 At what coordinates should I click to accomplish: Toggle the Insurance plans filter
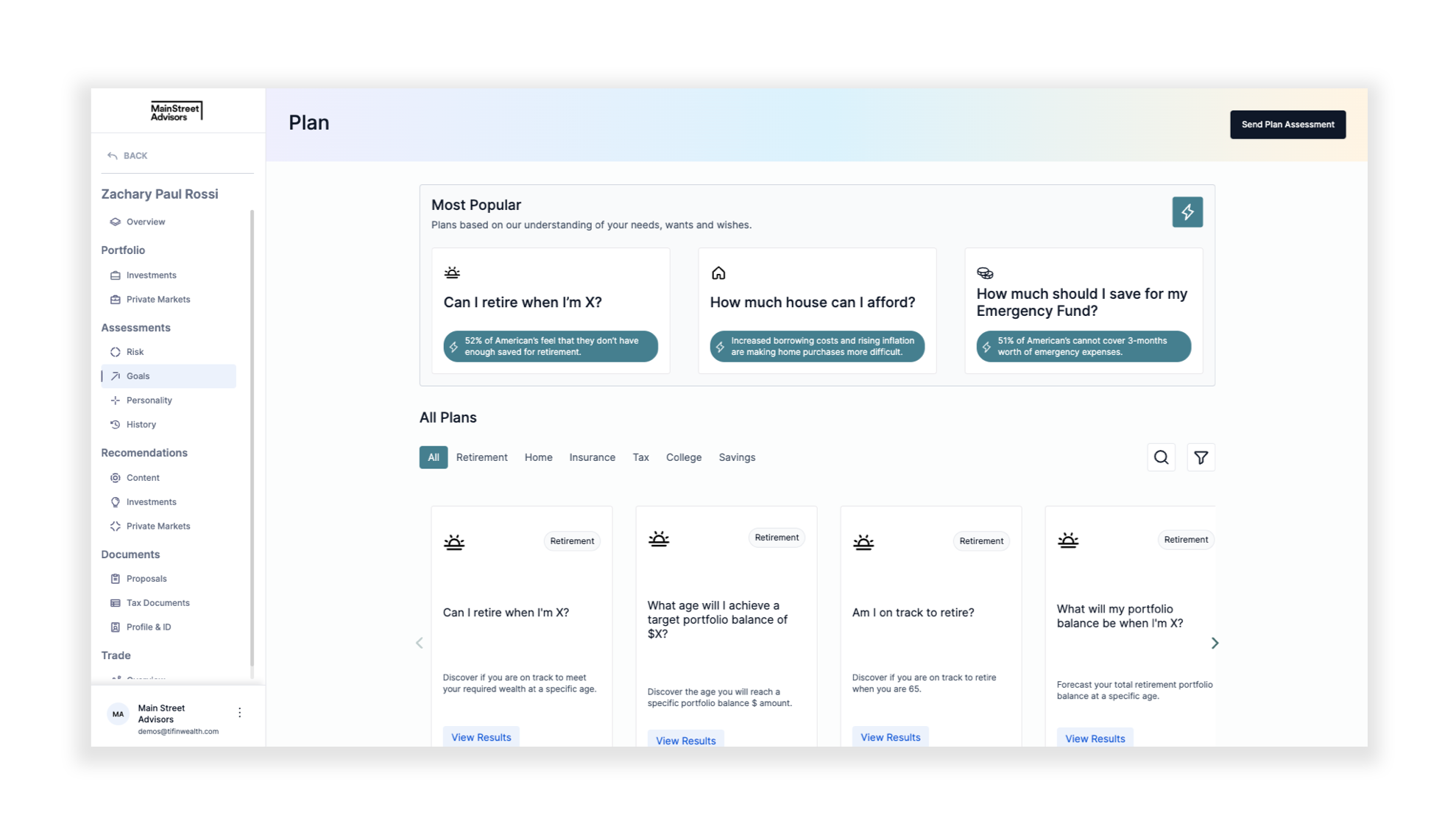(591, 457)
